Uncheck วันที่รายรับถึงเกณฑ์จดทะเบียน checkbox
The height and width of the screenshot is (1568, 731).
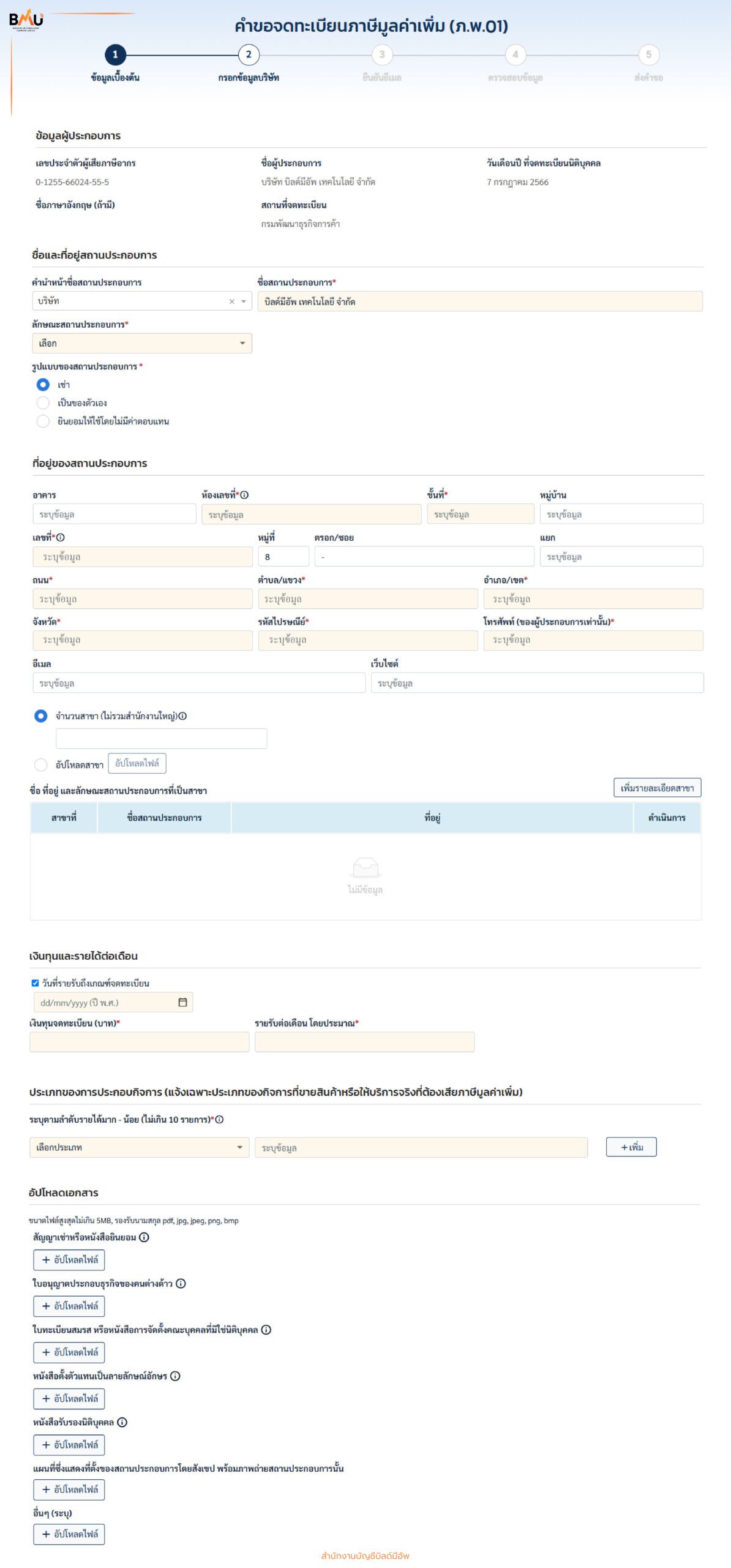tap(35, 983)
